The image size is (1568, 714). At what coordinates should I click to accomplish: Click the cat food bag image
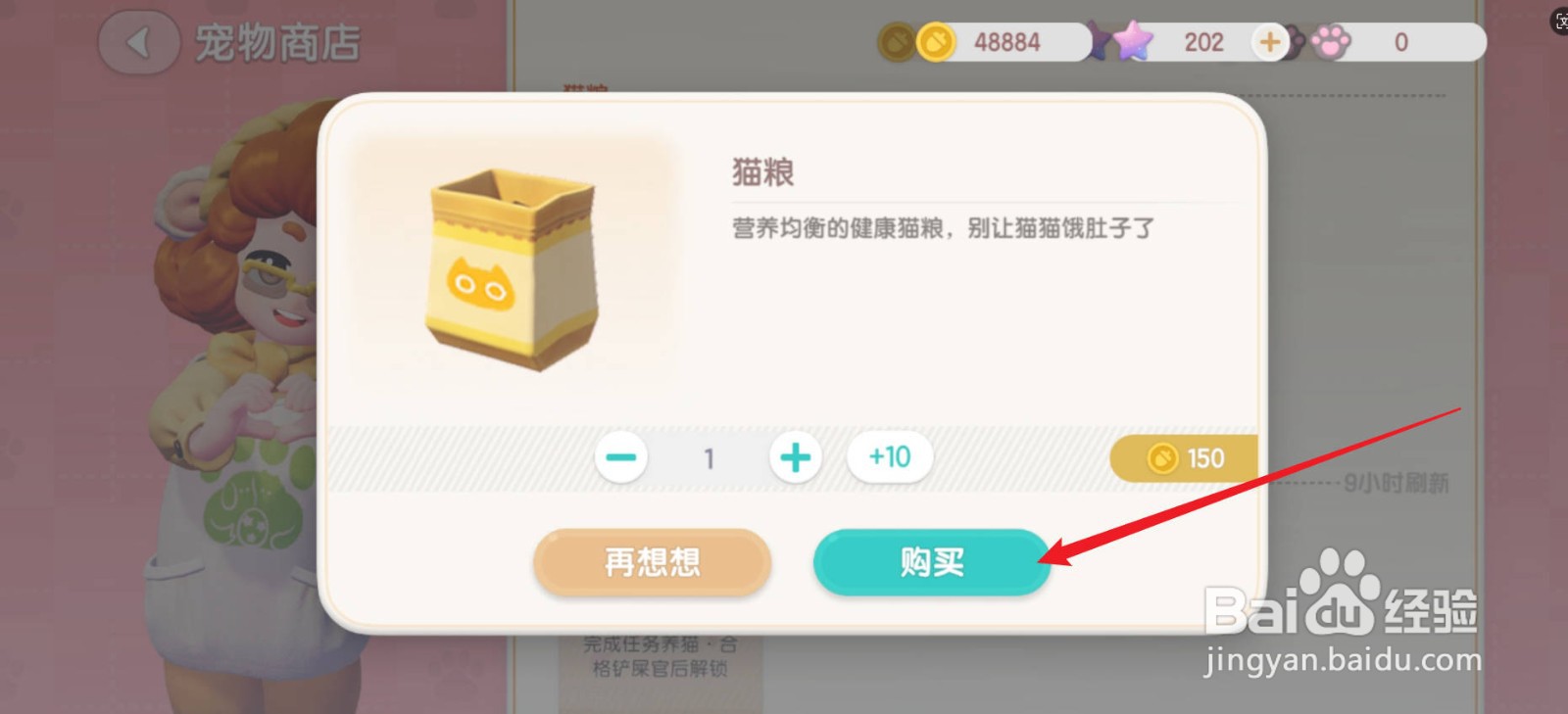511,268
